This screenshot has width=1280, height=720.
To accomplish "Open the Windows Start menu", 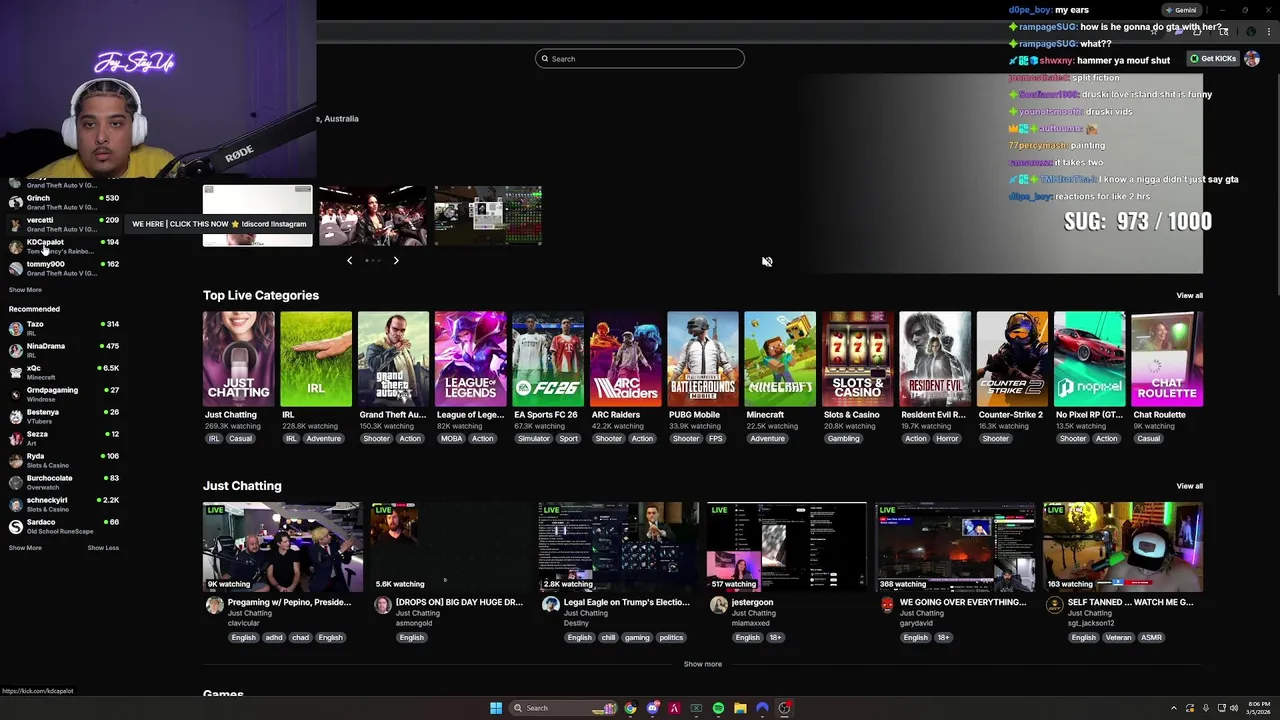I will pyautogui.click(x=496, y=708).
